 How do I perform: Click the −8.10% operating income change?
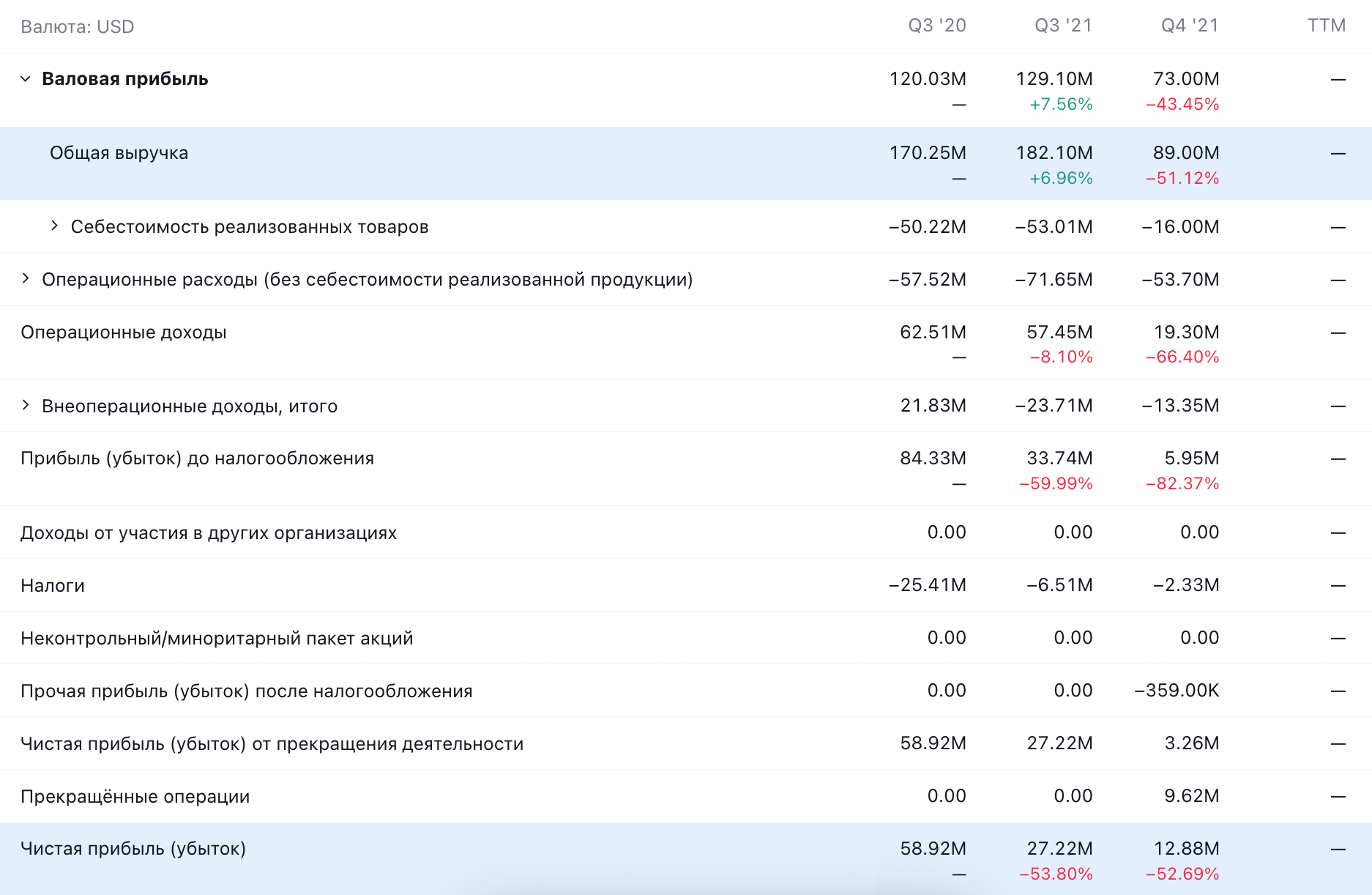point(1061,357)
